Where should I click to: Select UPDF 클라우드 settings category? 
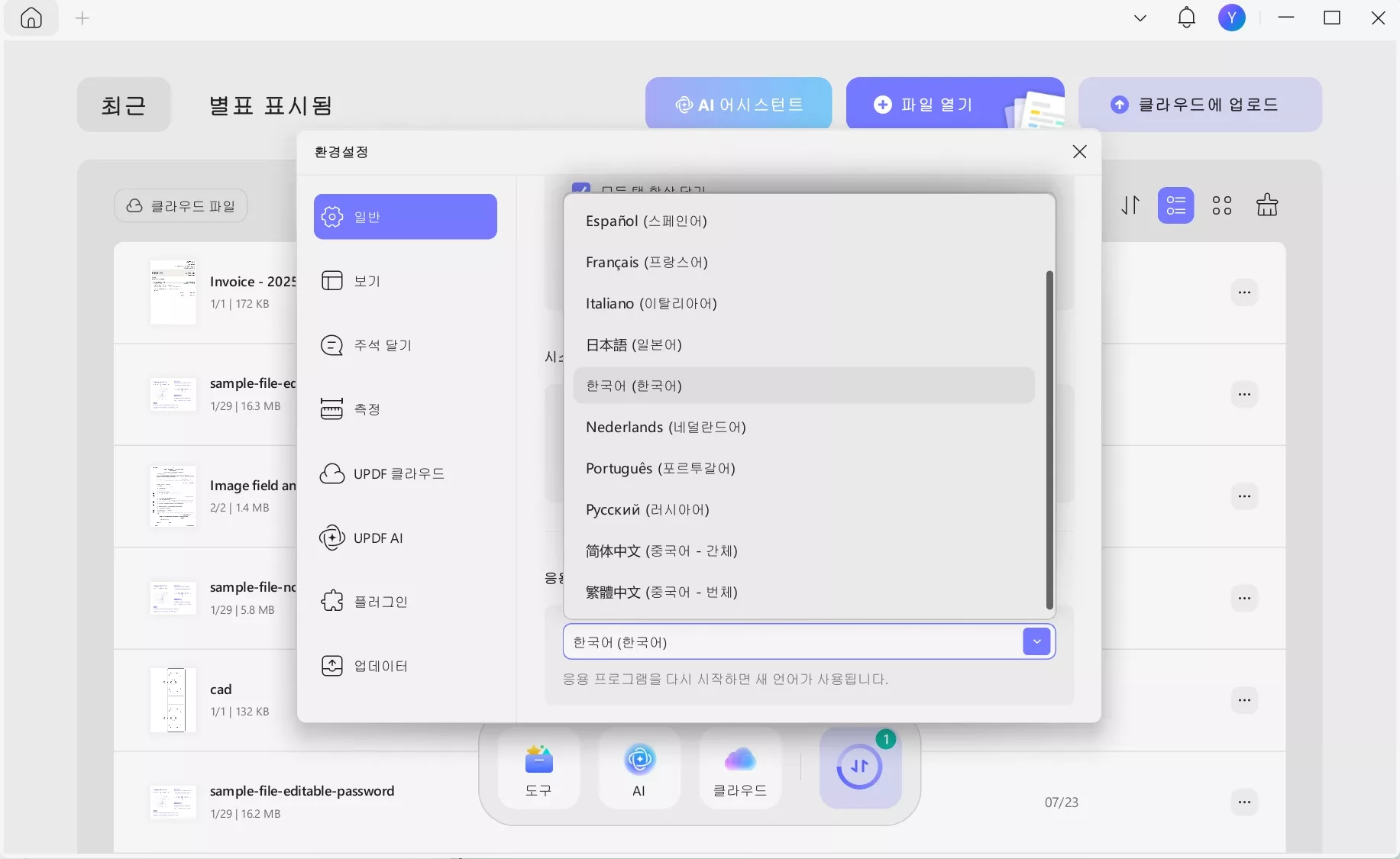(406, 473)
